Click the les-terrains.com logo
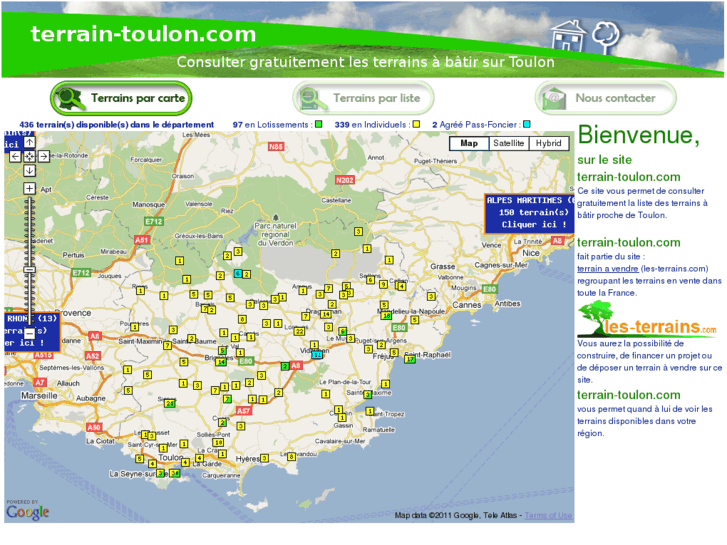 [x=647, y=320]
